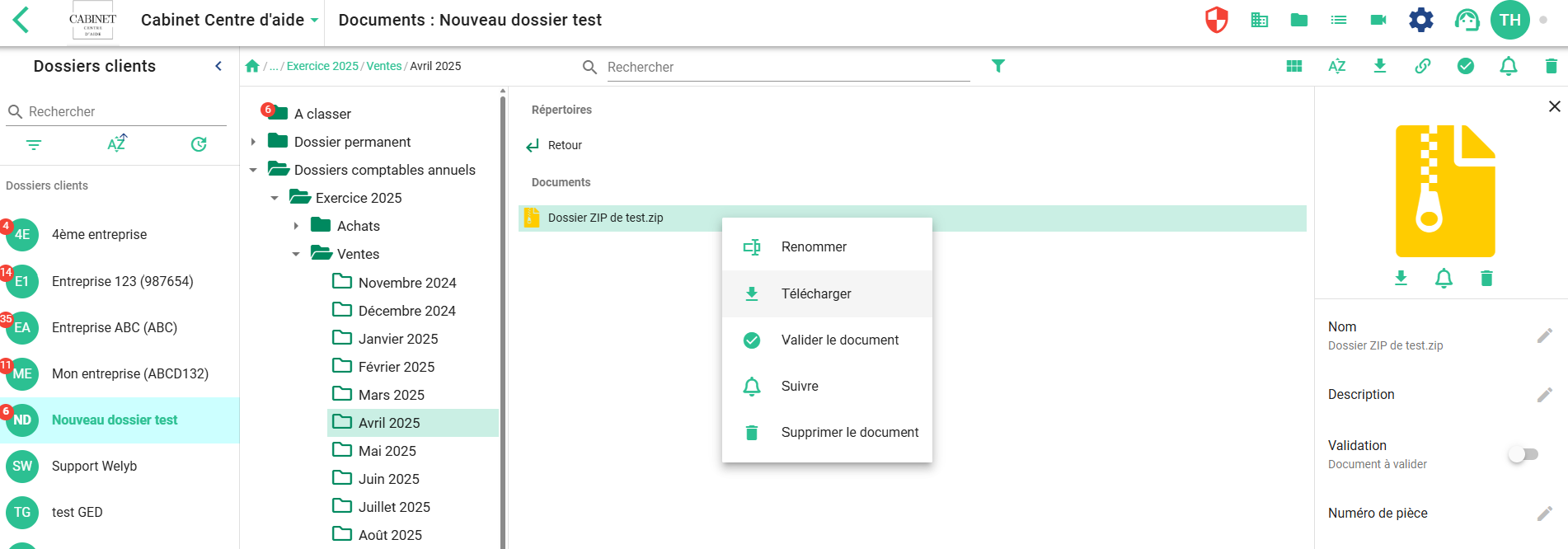Open TH user avatar menu
Image resolution: width=1568 pixels, height=549 pixels.
tap(1510, 20)
